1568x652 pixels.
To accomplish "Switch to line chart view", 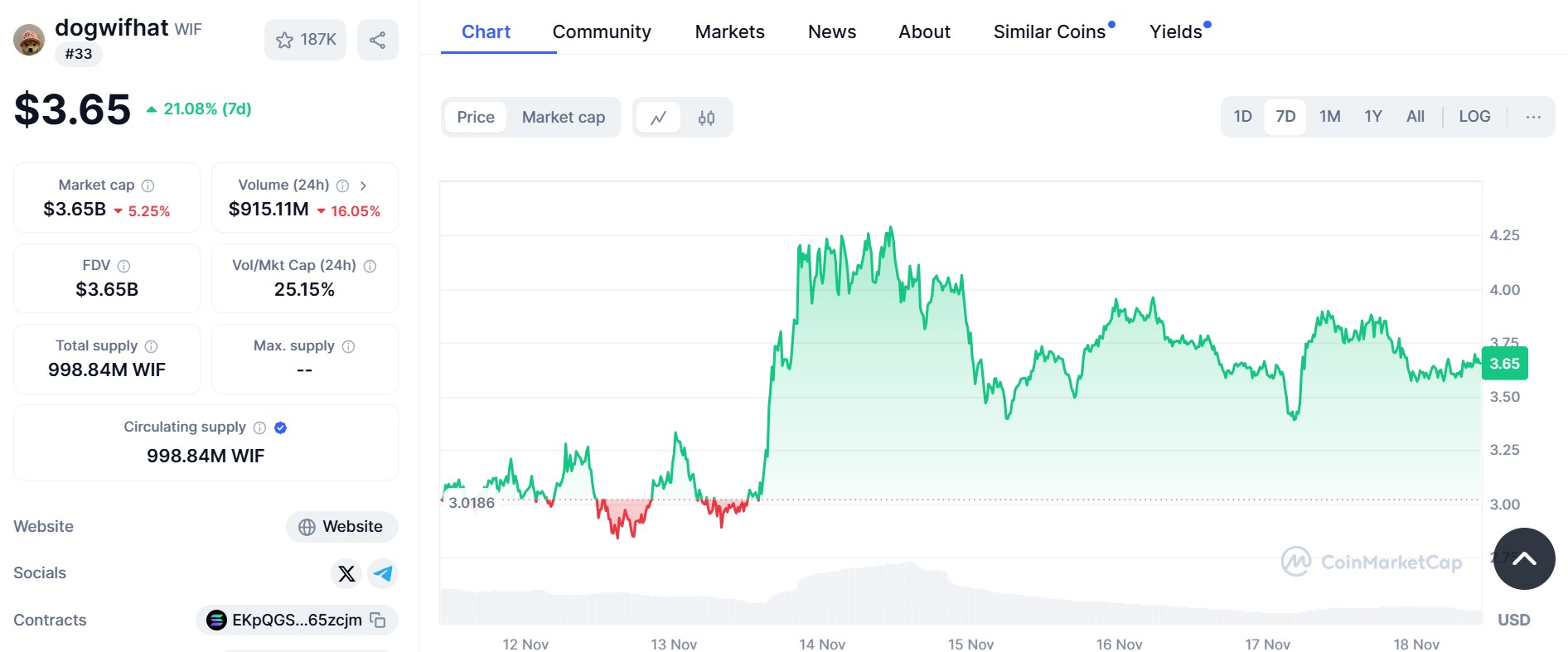I will (x=659, y=118).
